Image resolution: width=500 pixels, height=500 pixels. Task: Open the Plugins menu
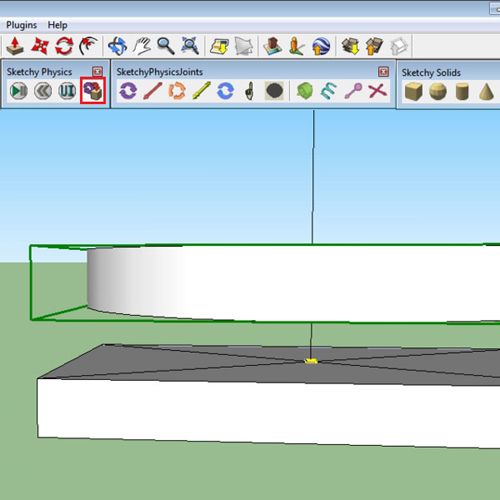[x=22, y=25]
